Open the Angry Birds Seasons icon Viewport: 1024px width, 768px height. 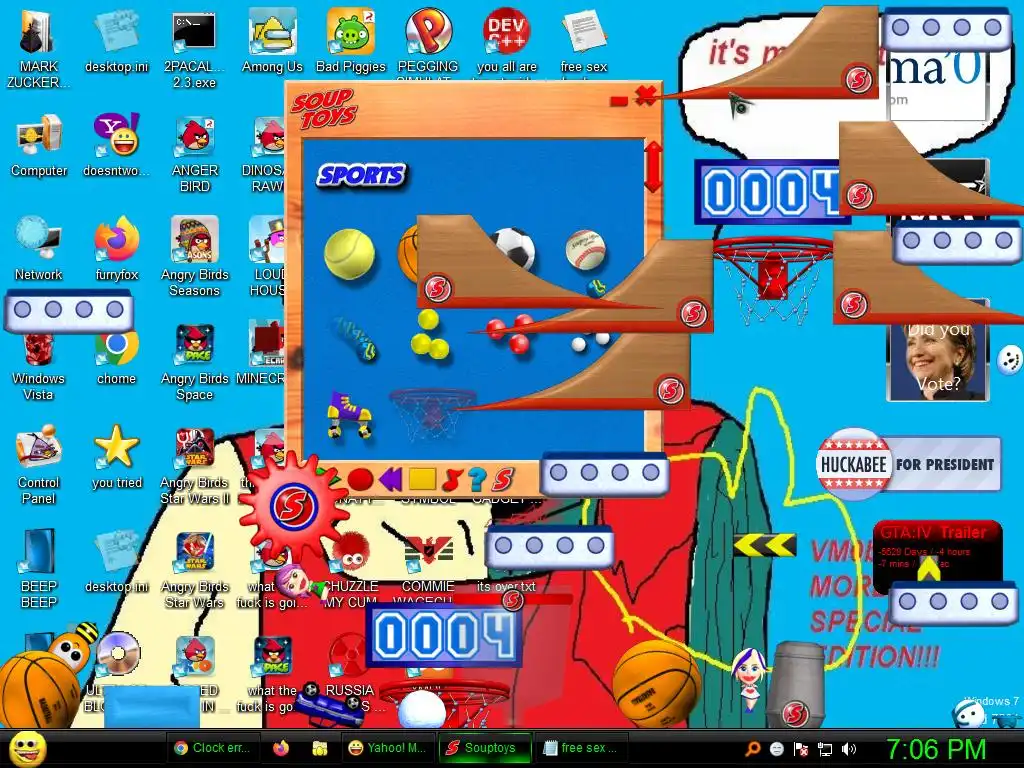pos(195,256)
